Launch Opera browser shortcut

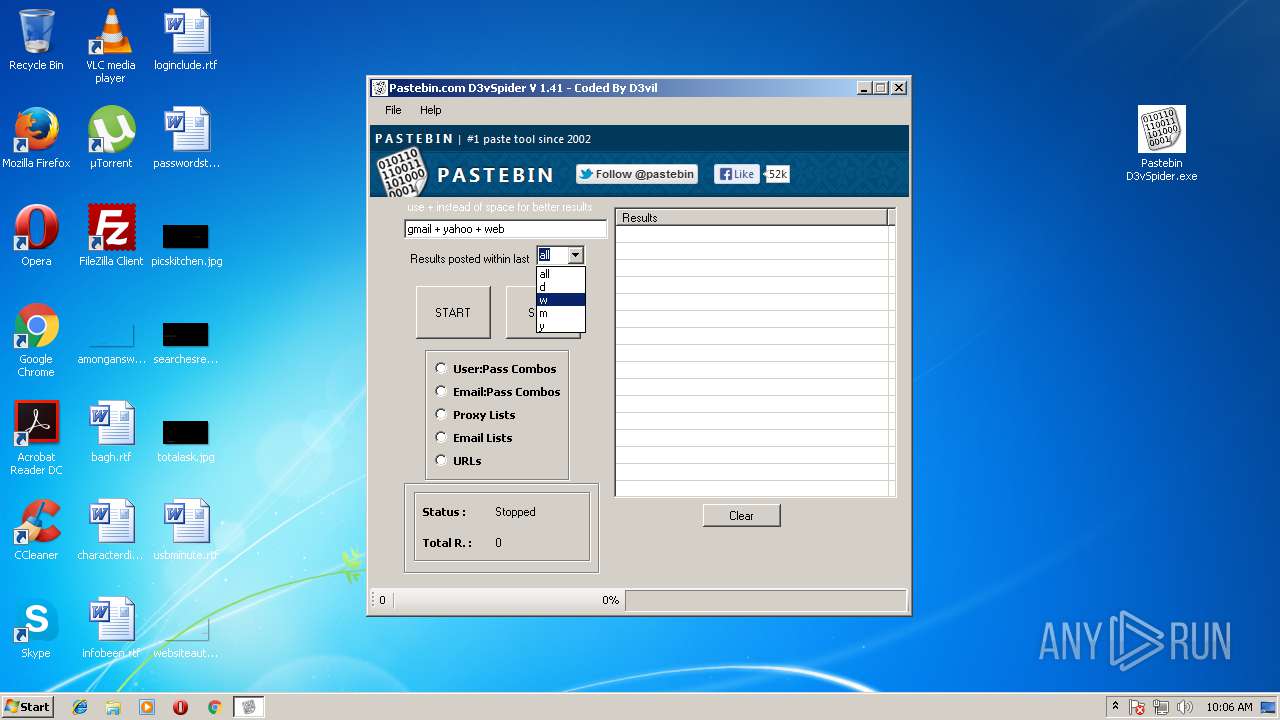click(x=36, y=236)
